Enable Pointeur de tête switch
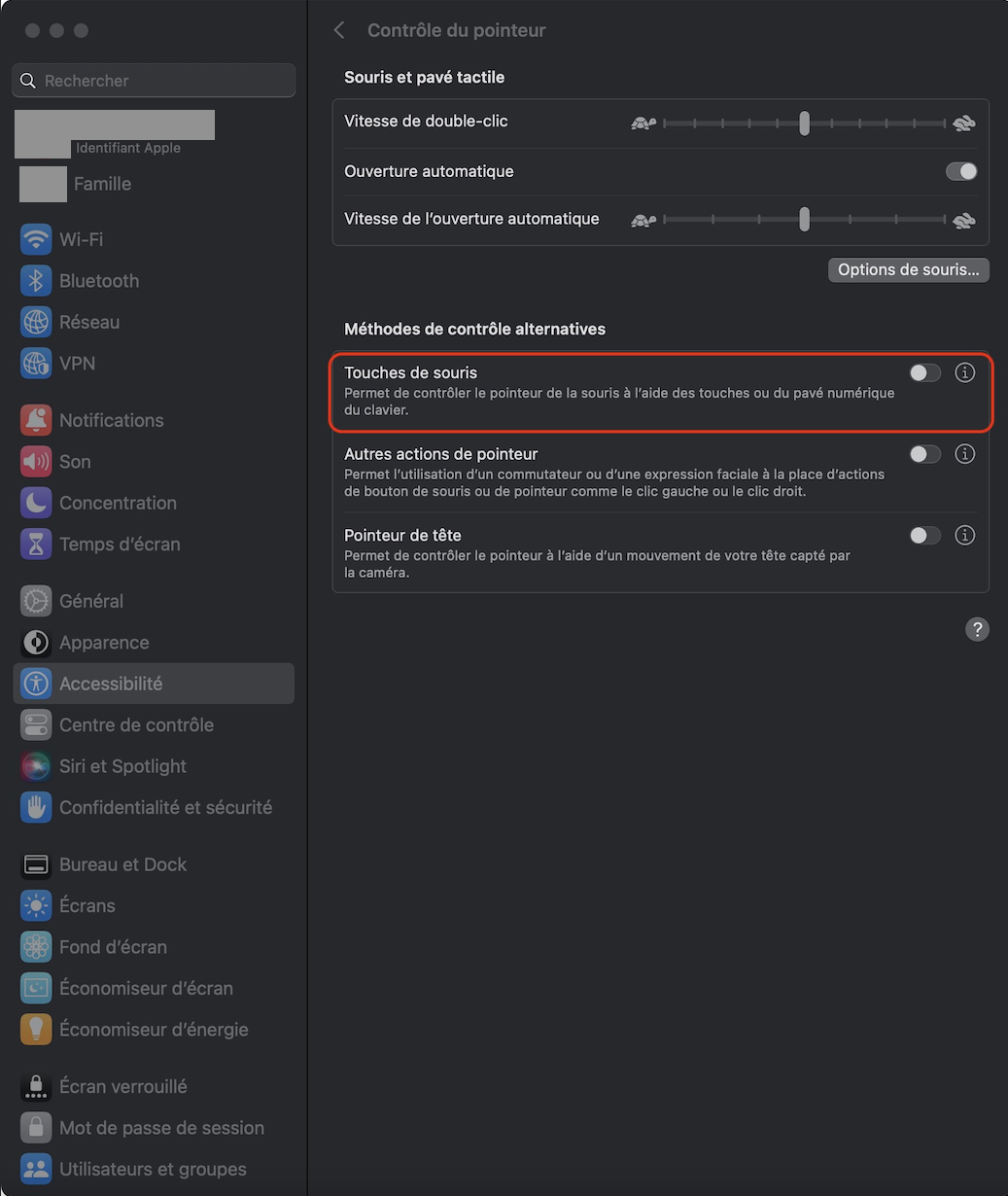Image resolution: width=1008 pixels, height=1196 pixels. click(924, 535)
